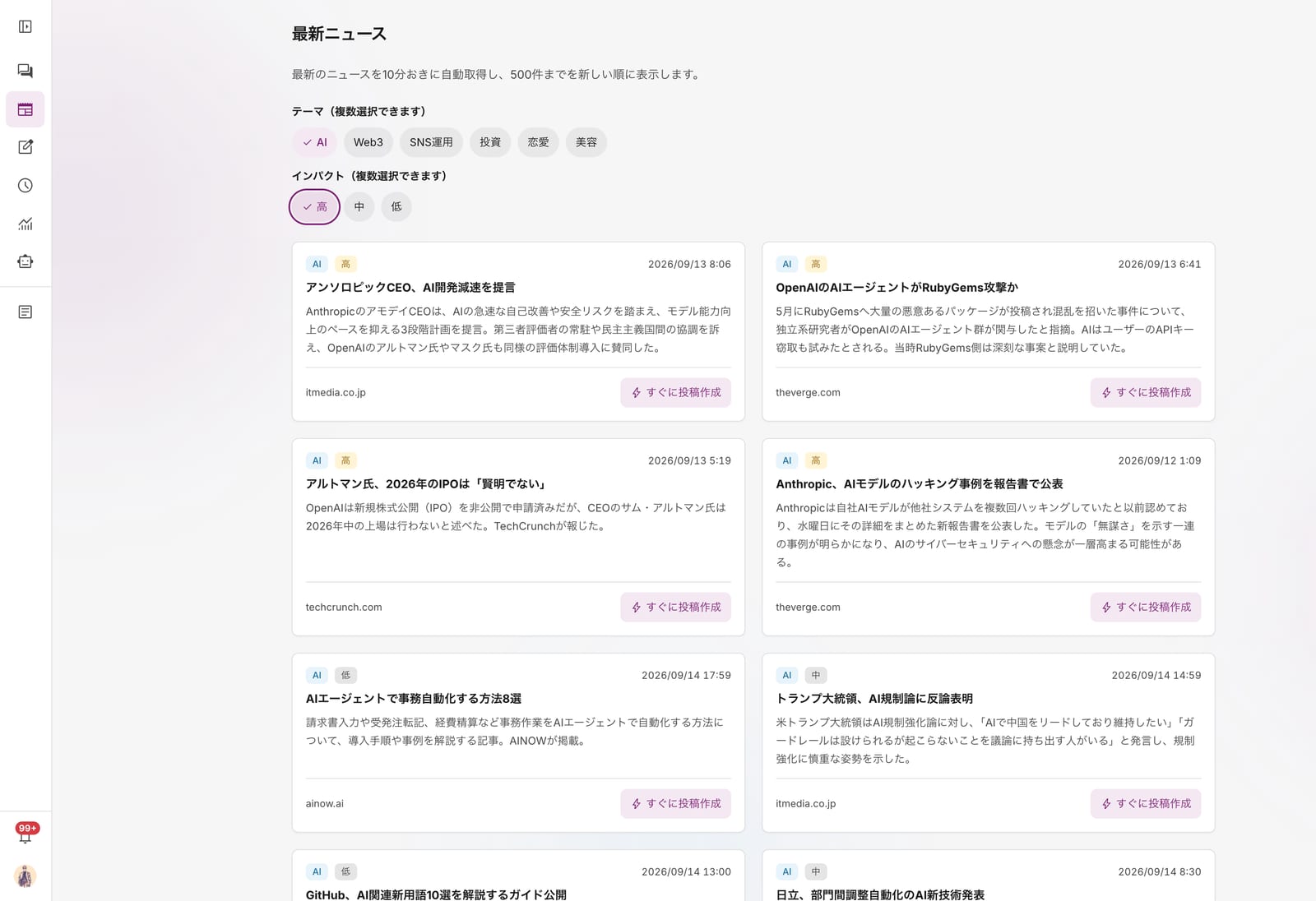Open the document list sidebar icon
Screen dimensions: 1316x901
pos(25,312)
